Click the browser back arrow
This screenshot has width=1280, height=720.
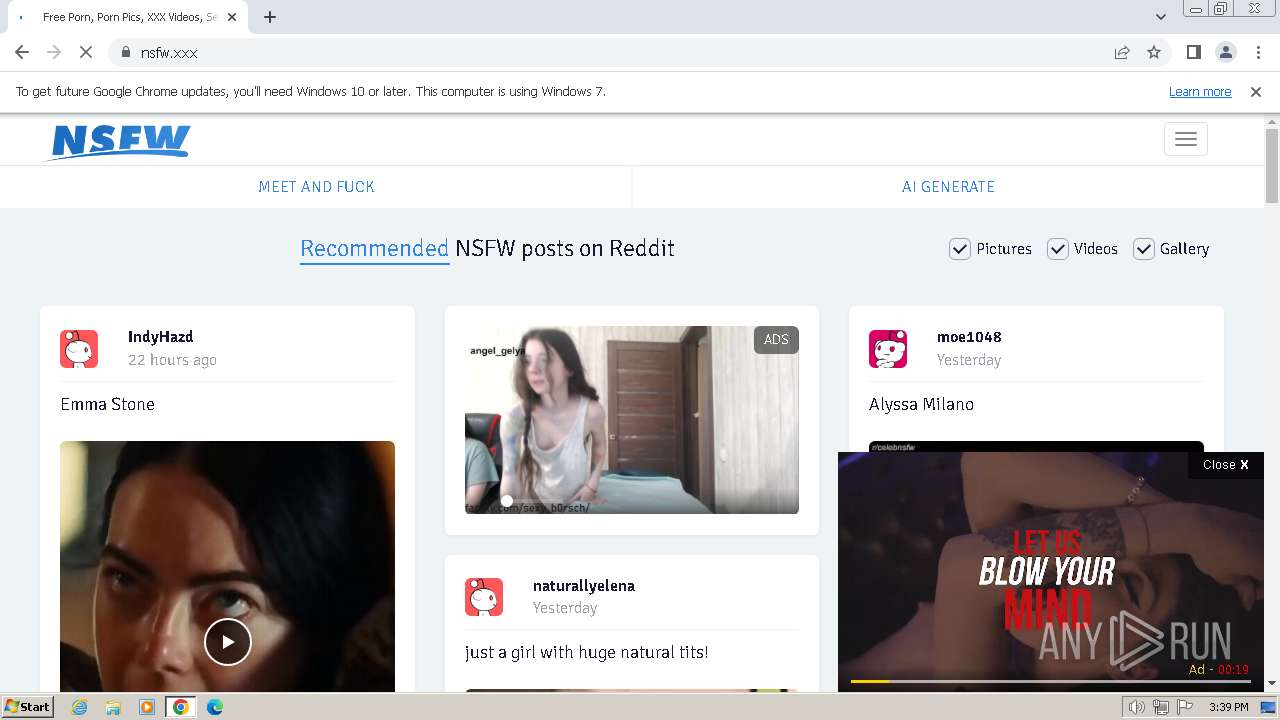(x=22, y=52)
